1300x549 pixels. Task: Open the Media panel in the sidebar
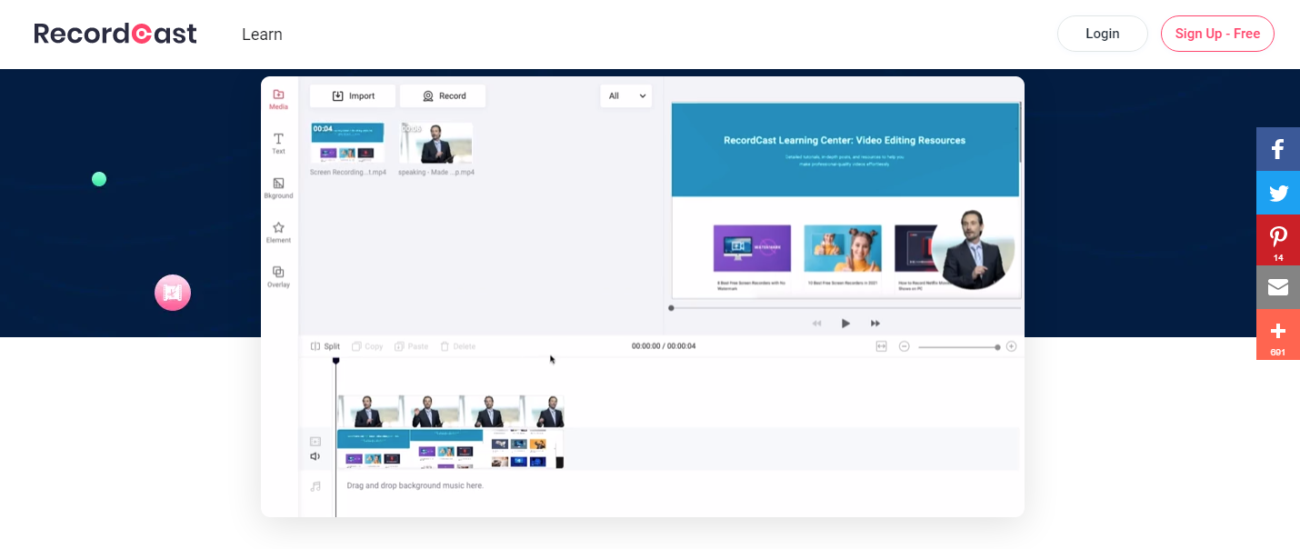click(x=278, y=99)
